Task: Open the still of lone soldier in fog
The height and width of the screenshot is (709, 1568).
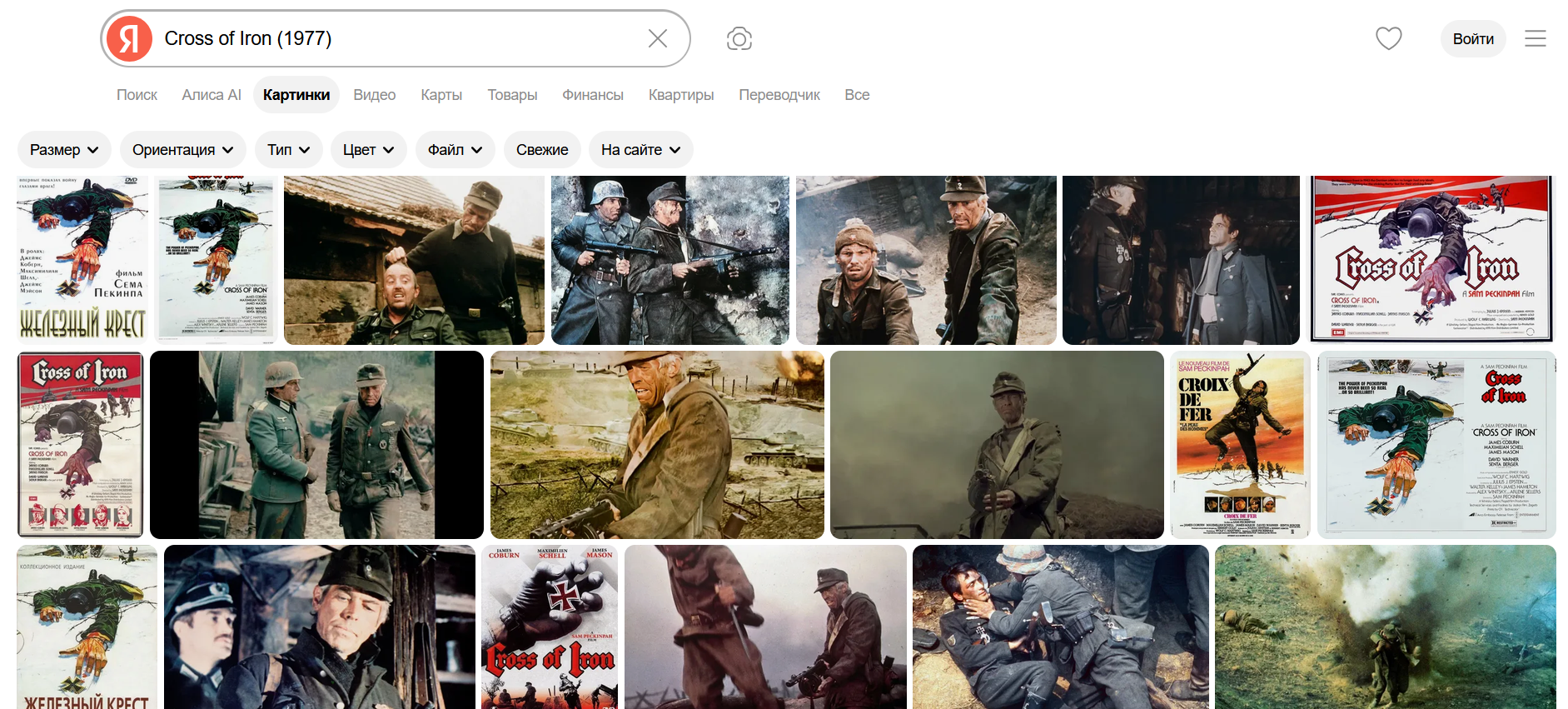Action: pos(997,445)
